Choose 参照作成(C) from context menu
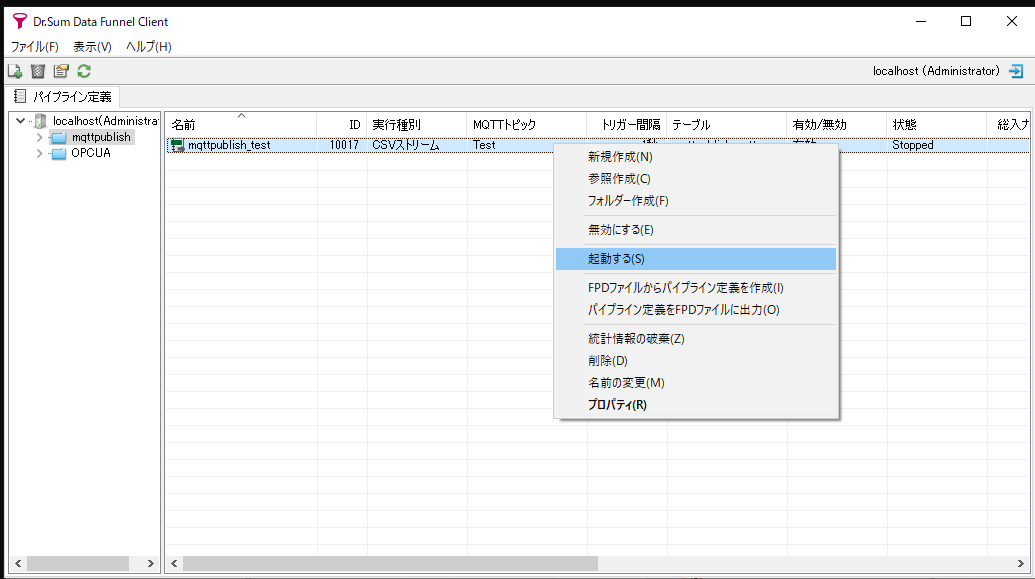1035x579 pixels. click(696, 179)
